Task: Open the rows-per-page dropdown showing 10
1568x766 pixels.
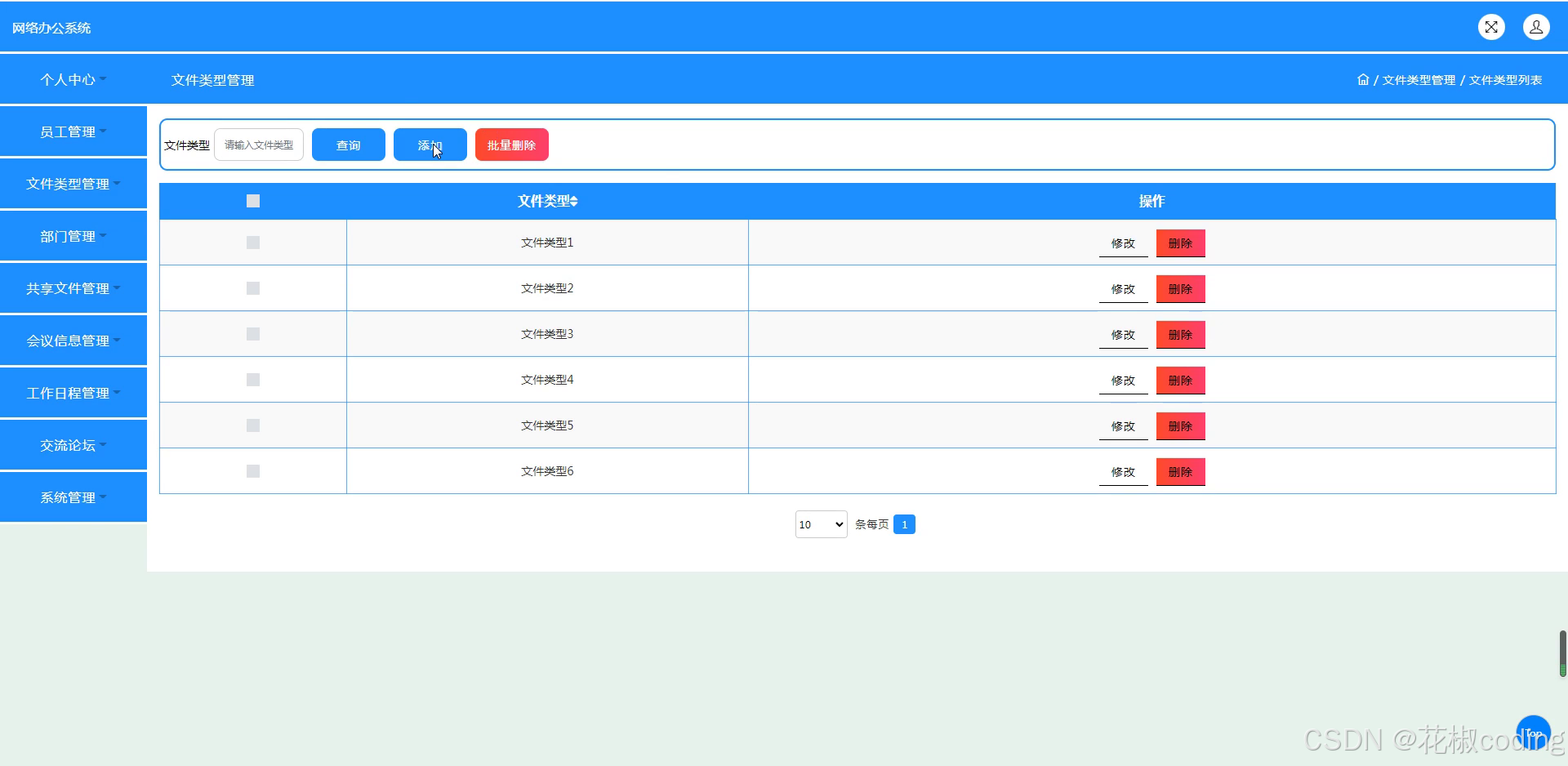Action: (x=821, y=524)
